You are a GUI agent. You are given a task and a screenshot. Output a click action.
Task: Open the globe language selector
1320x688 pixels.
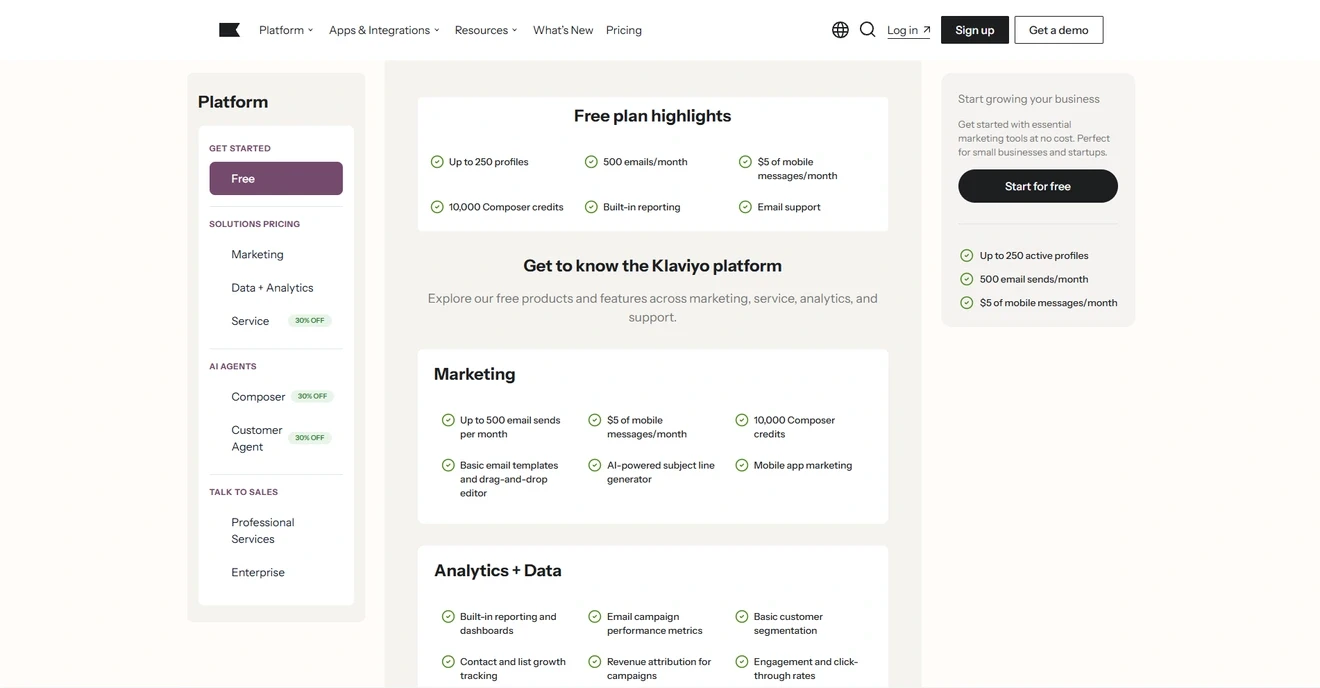coord(840,30)
